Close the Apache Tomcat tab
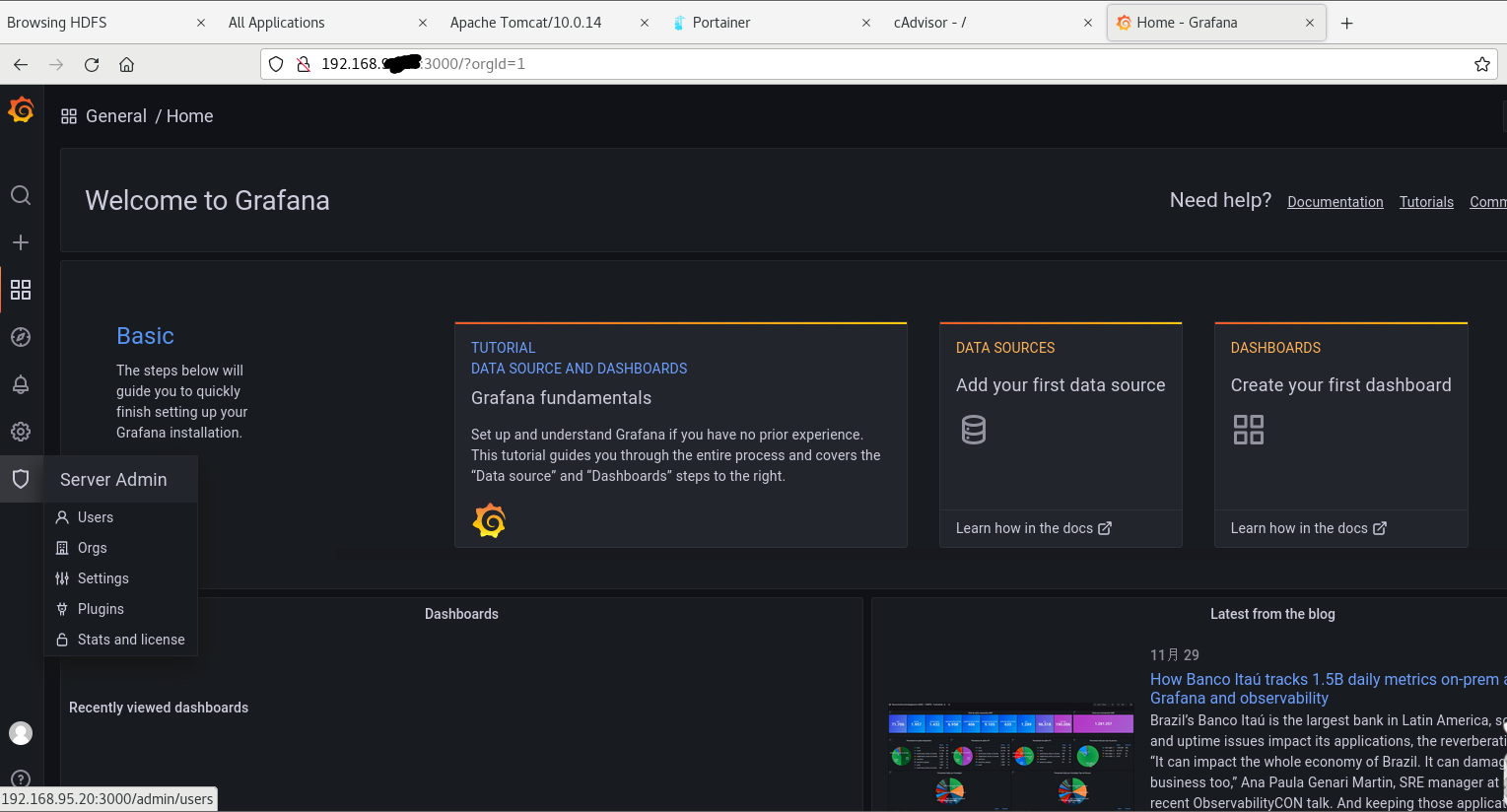 point(645,23)
